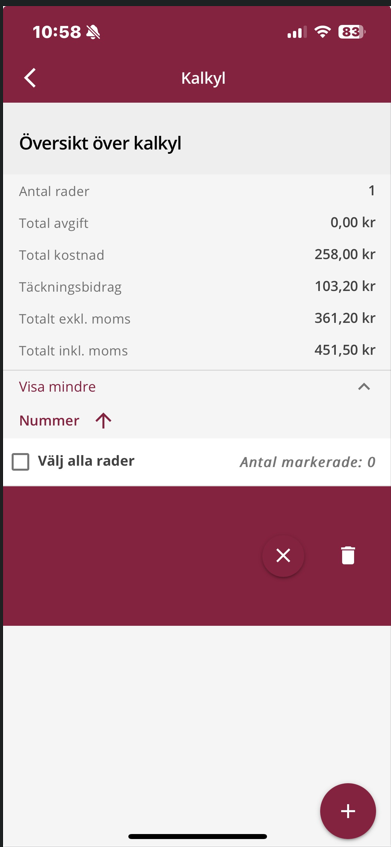Dismiss with the round X button
391x847 pixels.
tap(283, 555)
